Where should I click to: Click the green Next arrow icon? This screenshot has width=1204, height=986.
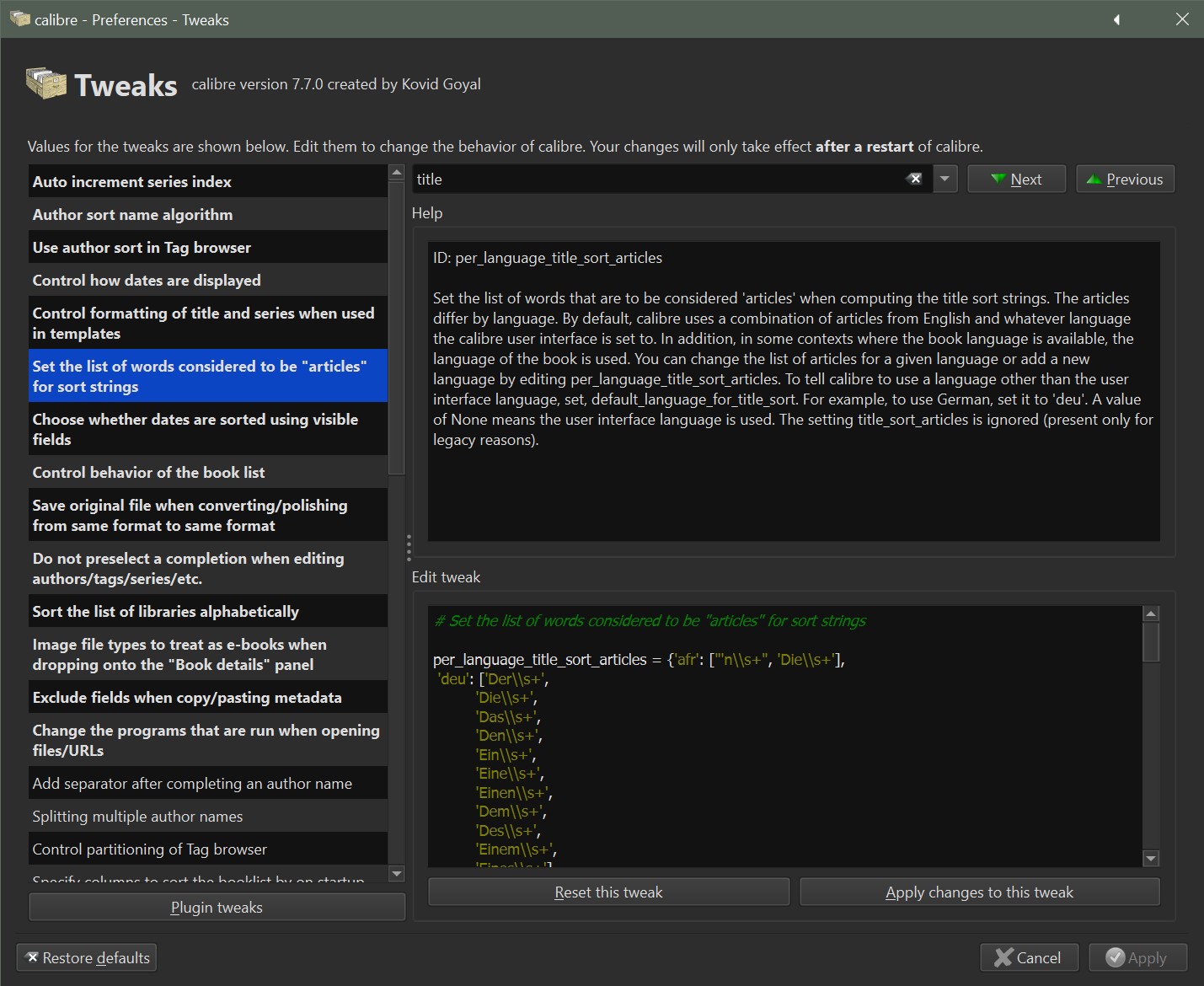click(x=998, y=179)
